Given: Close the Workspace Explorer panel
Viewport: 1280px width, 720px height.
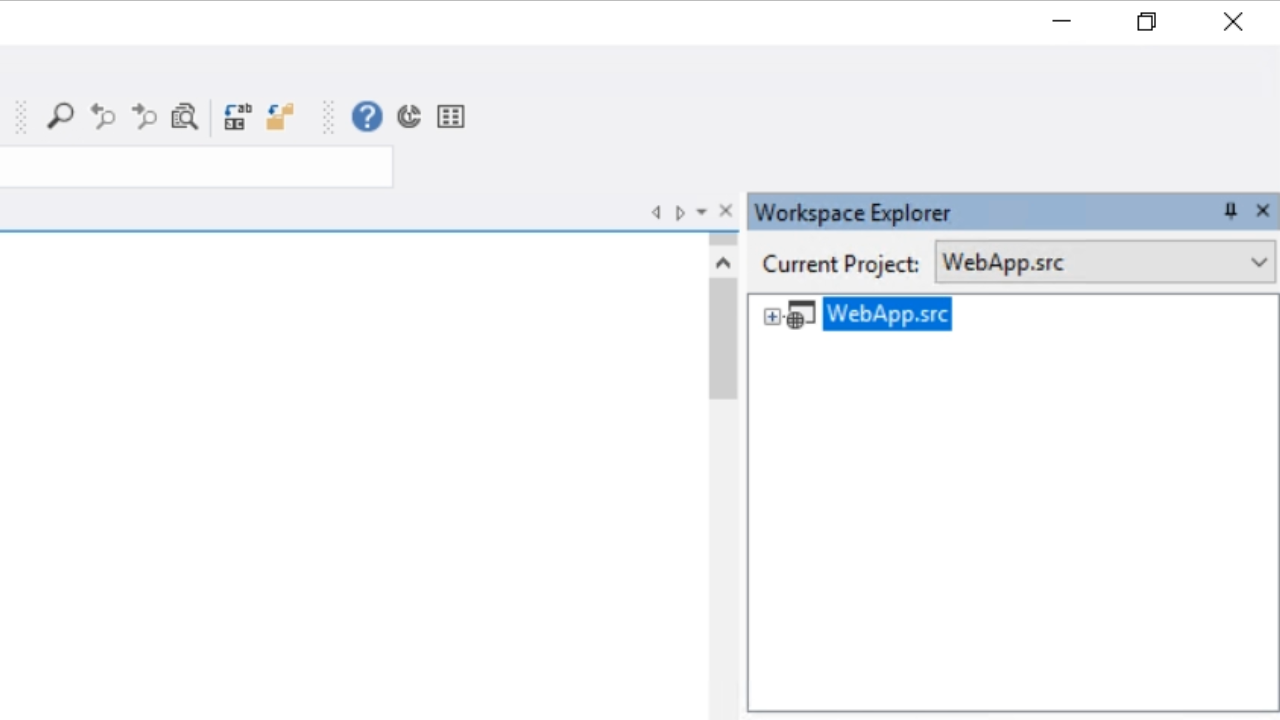Looking at the screenshot, I should [1262, 211].
